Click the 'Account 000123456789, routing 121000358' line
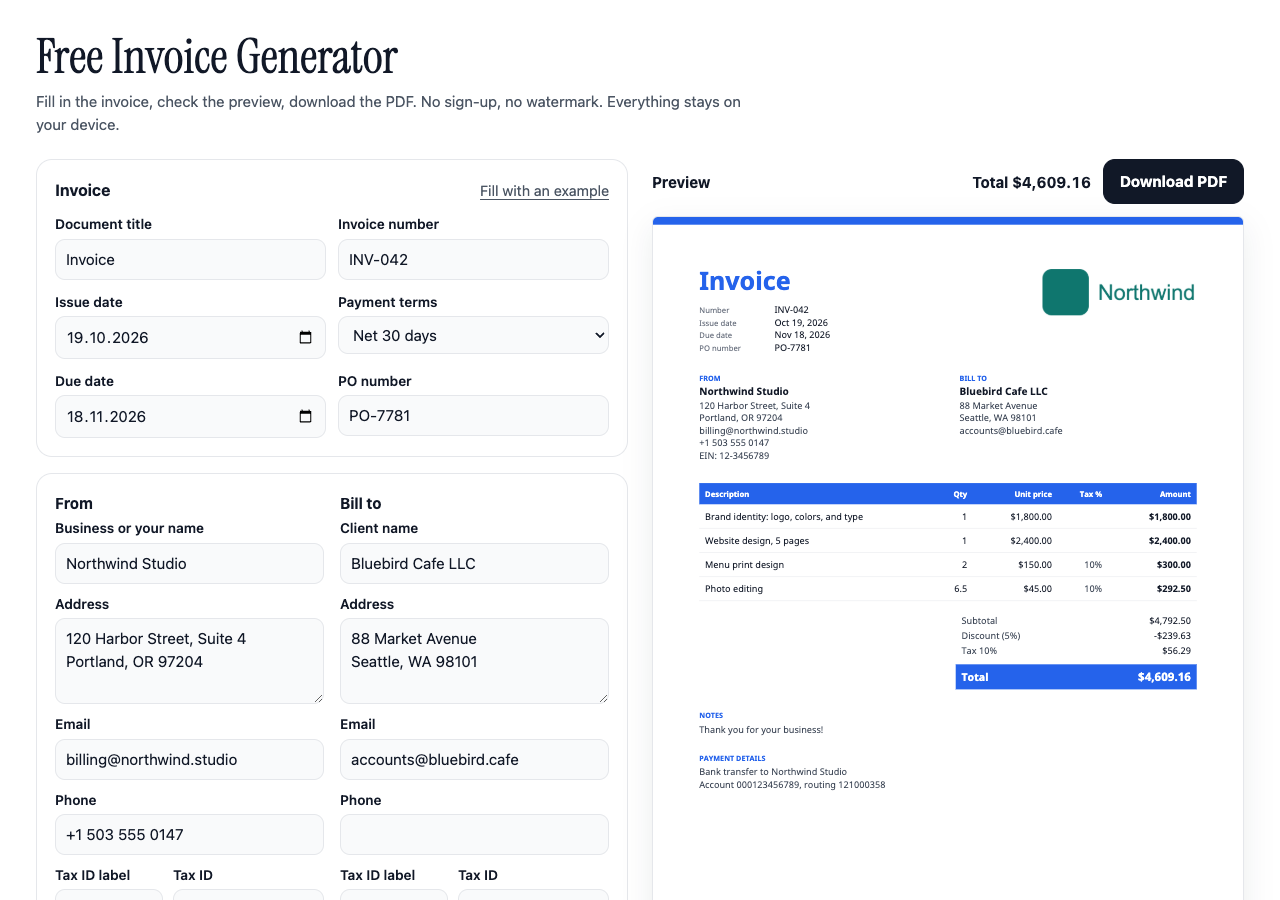The height and width of the screenshot is (900, 1280). (792, 785)
